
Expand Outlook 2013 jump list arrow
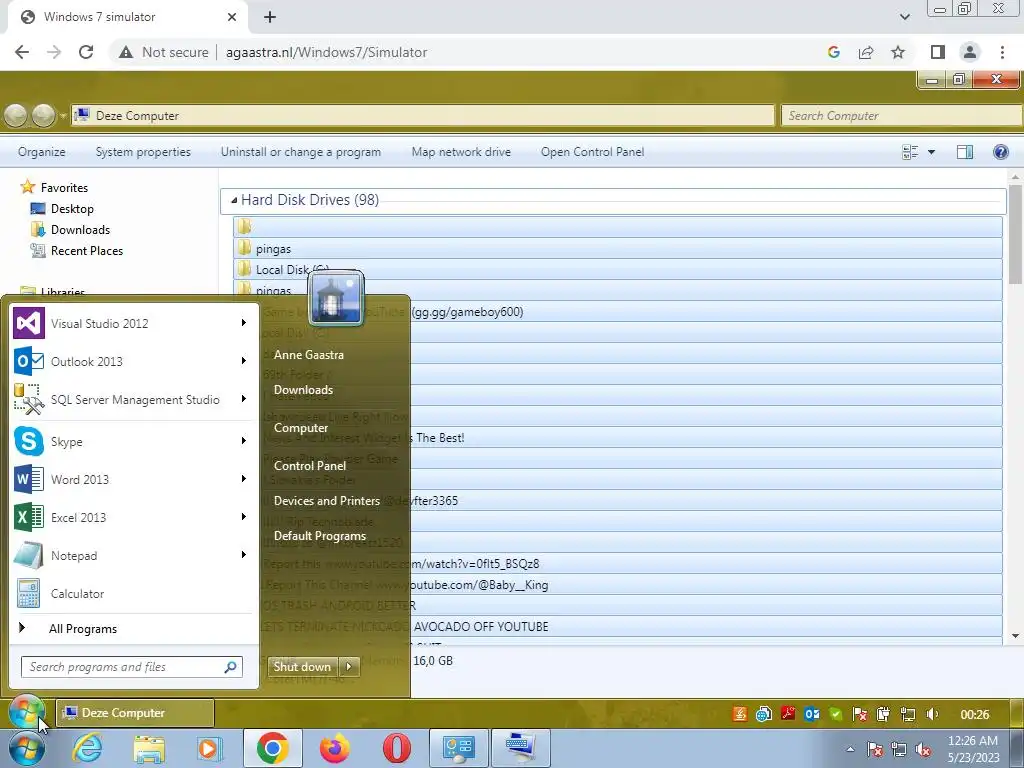pos(244,360)
